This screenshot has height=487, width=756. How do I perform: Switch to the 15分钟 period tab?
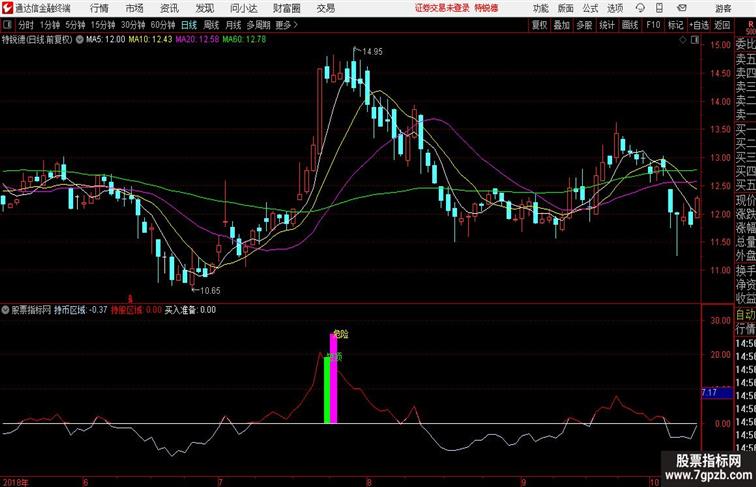coord(103,25)
